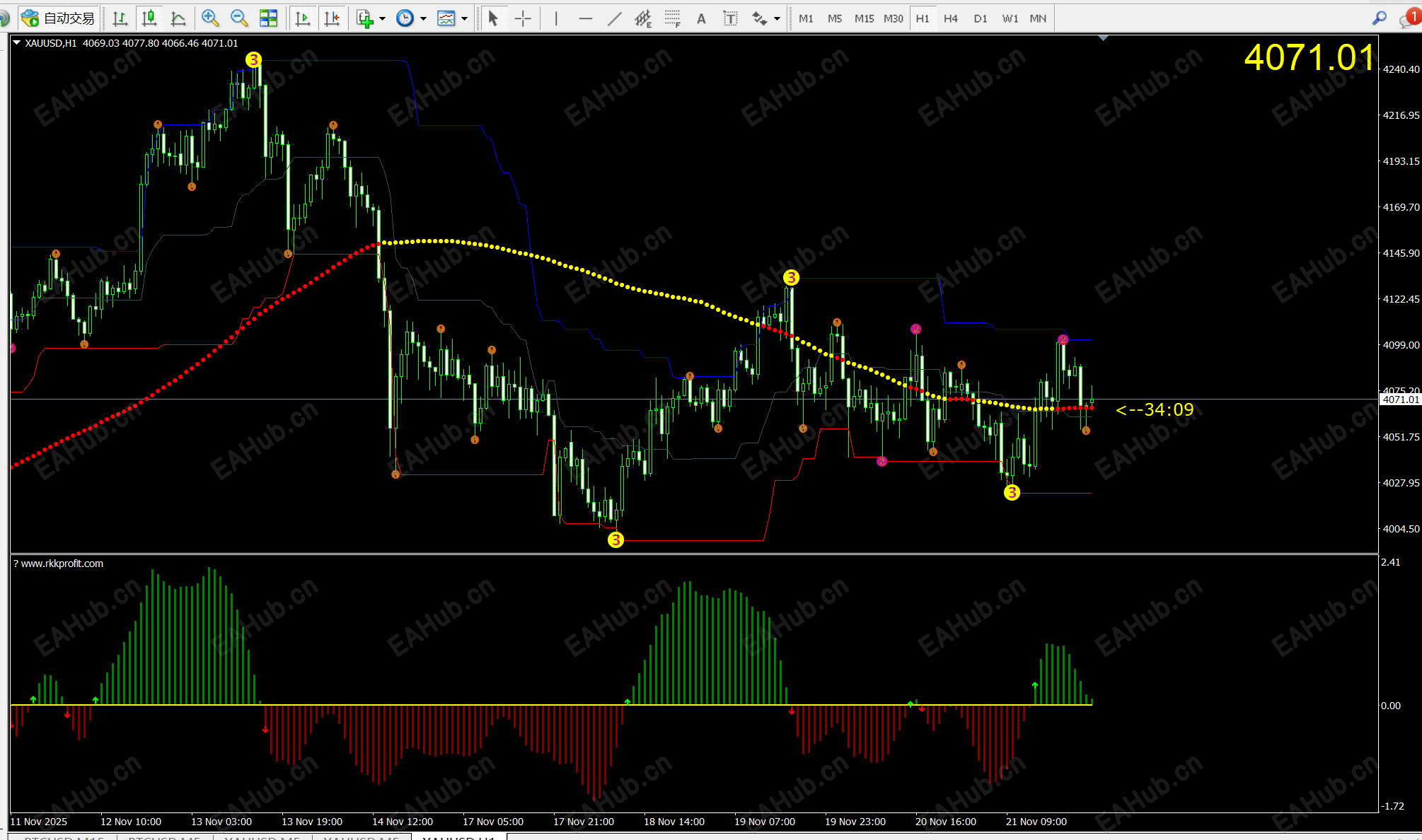Select the crosshair tool
Image resolution: width=1422 pixels, height=840 pixels.
pyautogui.click(x=523, y=18)
